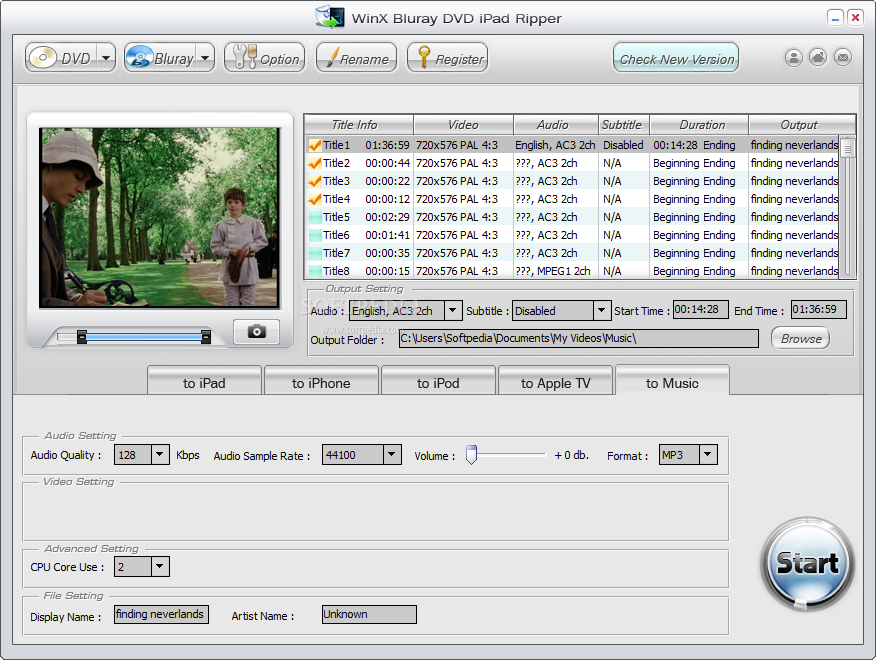Click the Output column header

(x=802, y=125)
